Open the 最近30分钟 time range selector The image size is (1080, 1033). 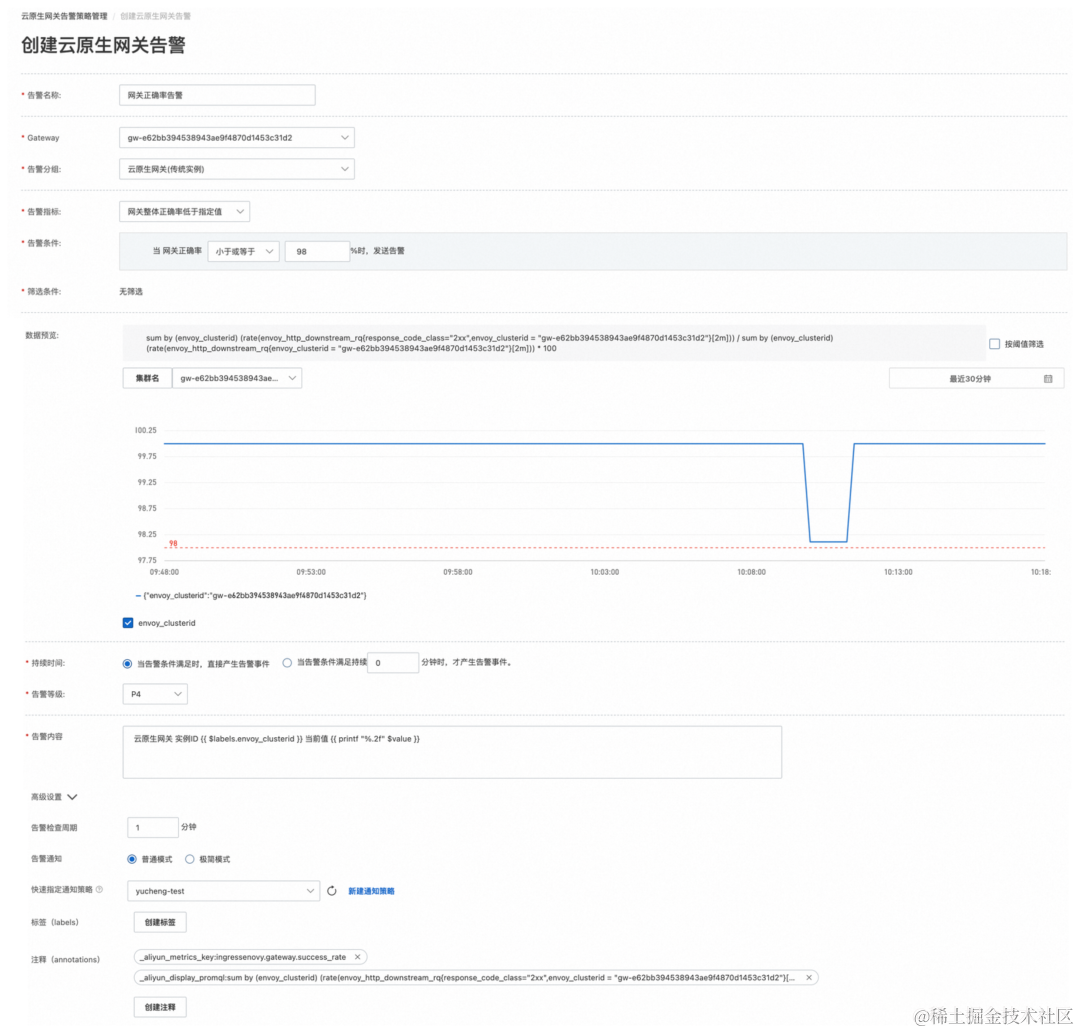pyautogui.click(x=976, y=378)
